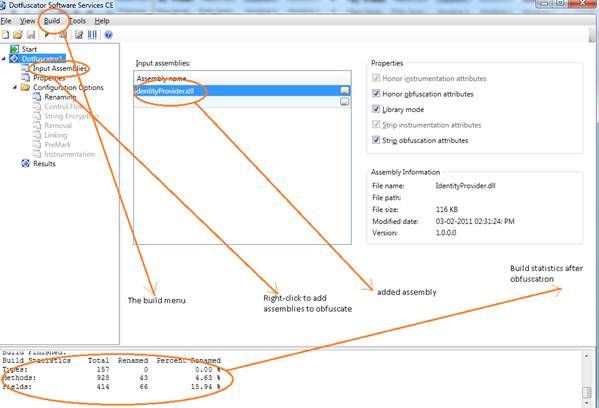Click the Results globe icon in tree

[26, 164]
